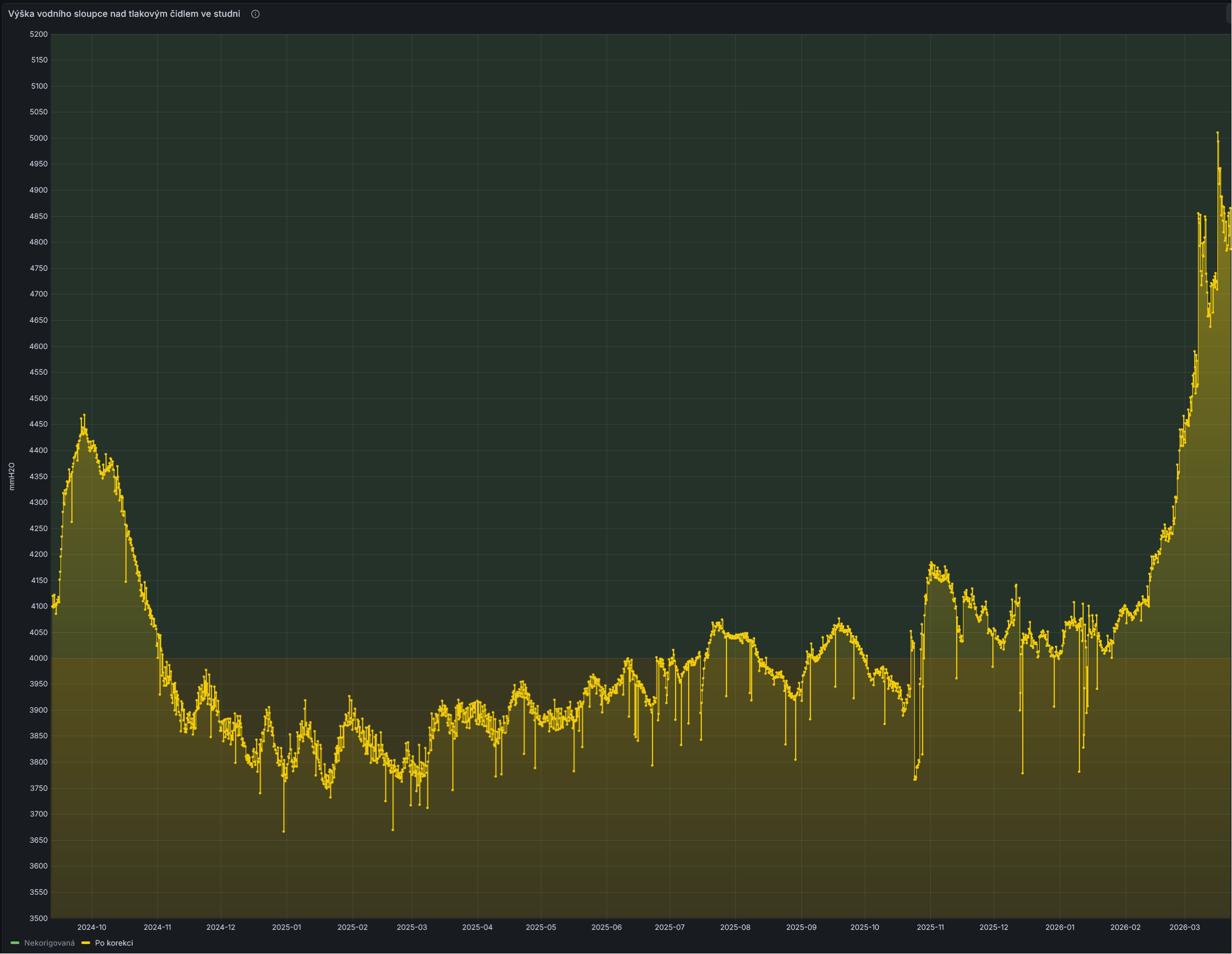Click the 4500 y-axis tick label
Viewport: 1232px width, 954px height.
pyautogui.click(x=38, y=398)
